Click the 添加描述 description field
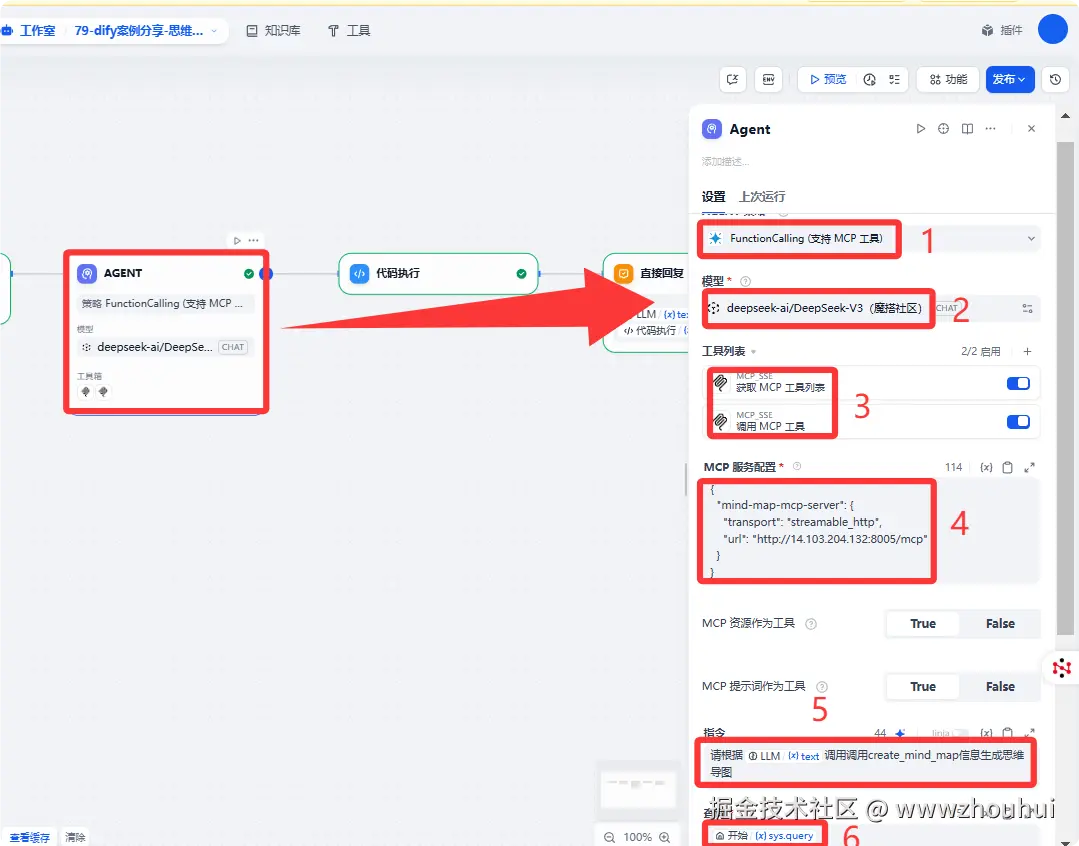Viewport: 1079px width, 846px height. (725, 162)
